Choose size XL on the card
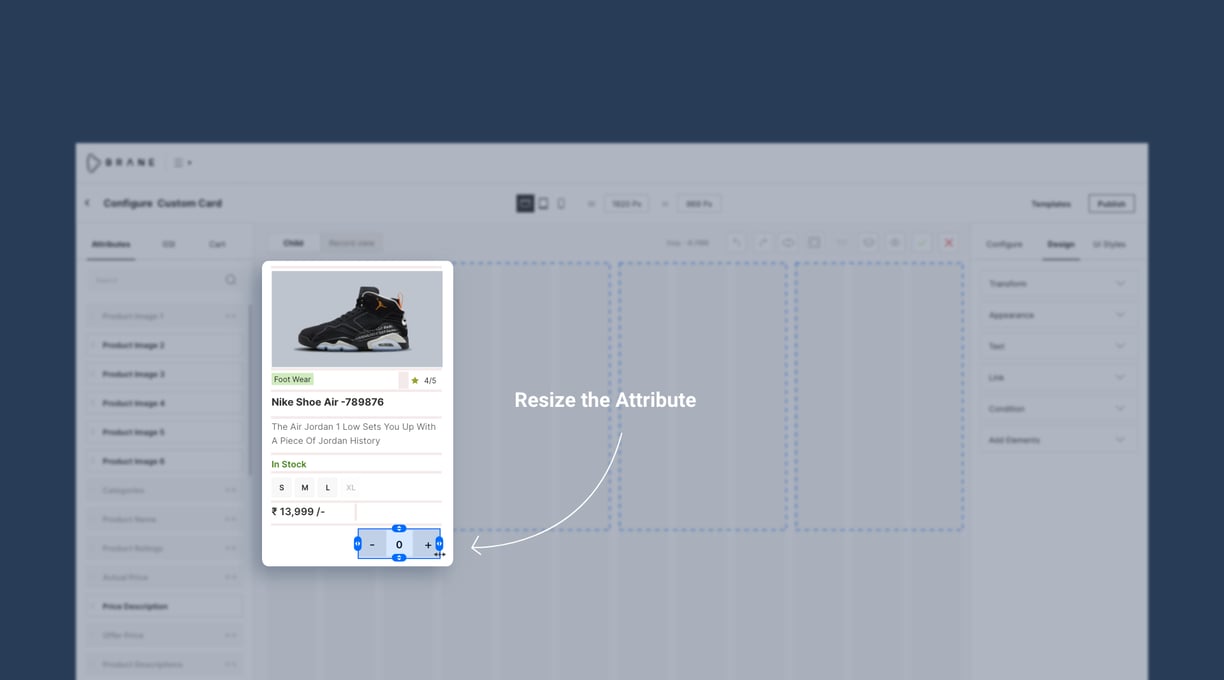Image resolution: width=1224 pixels, height=680 pixels. click(351, 487)
